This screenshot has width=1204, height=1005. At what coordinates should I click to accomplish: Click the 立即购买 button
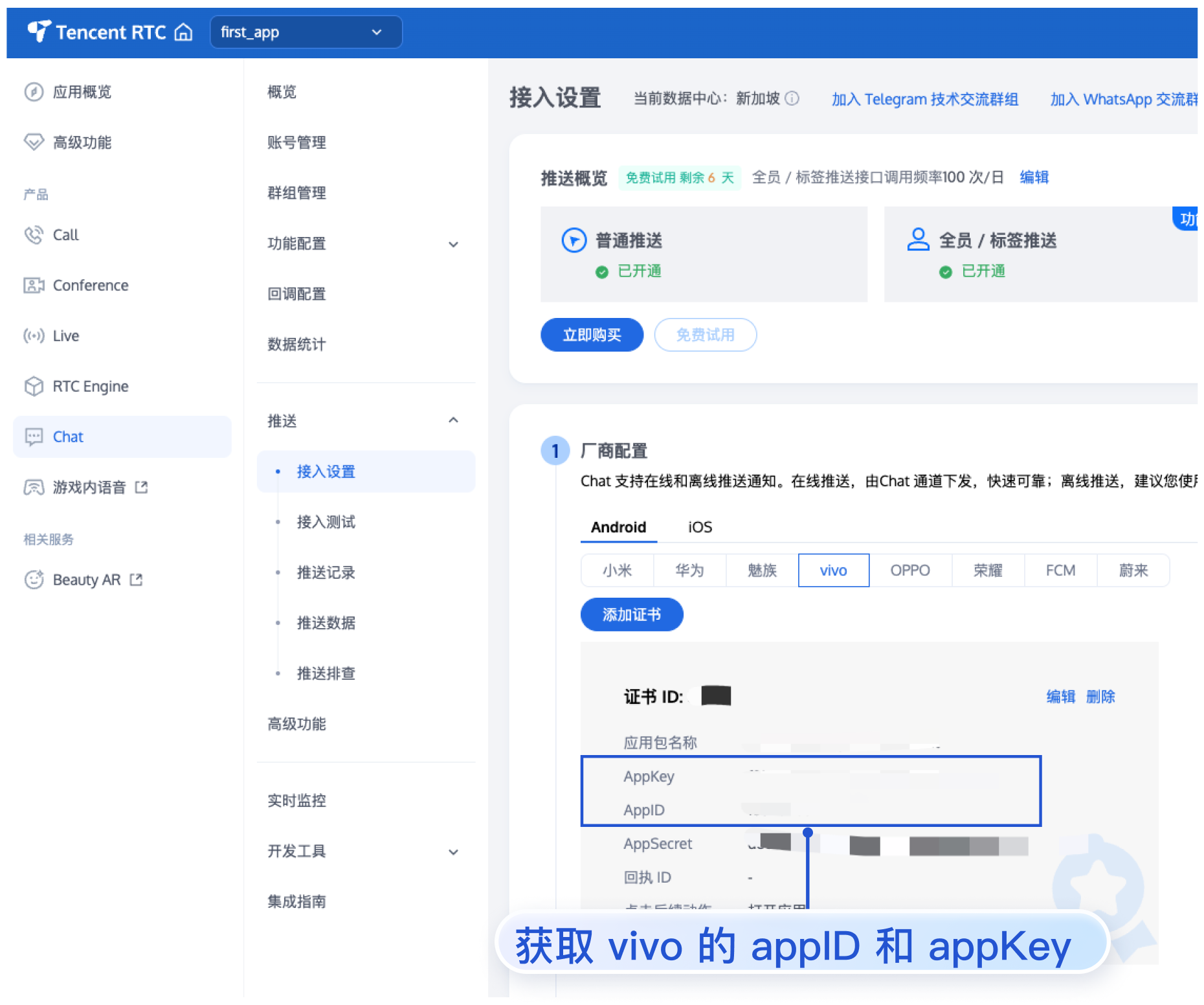point(592,335)
